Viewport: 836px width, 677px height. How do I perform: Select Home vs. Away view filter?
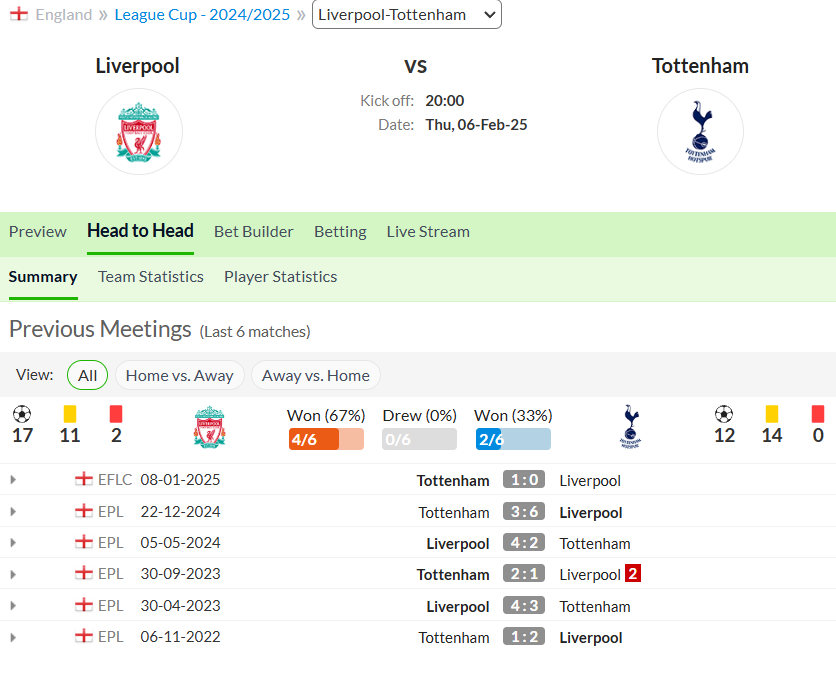point(180,375)
